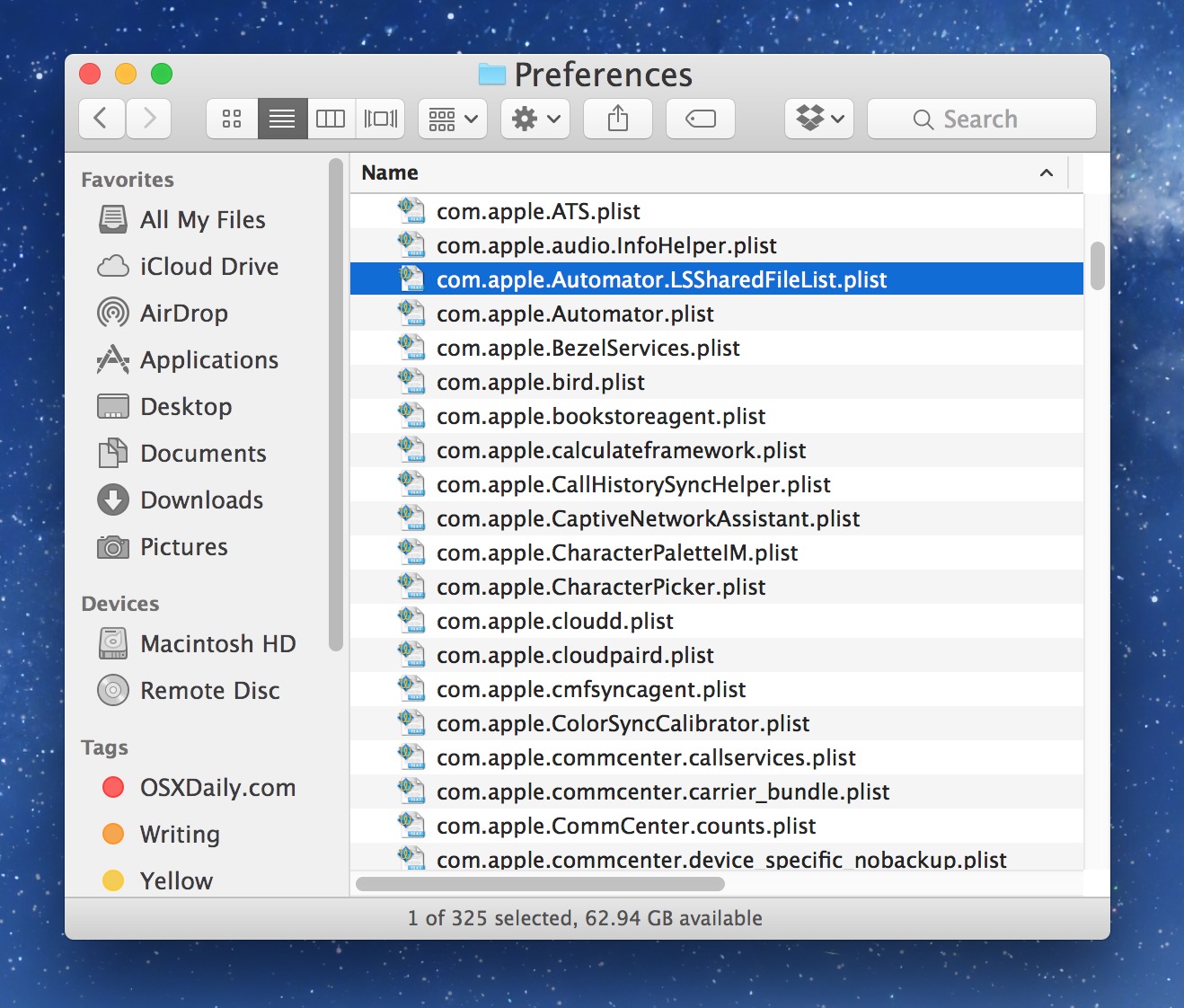Click the forward navigation arrow

[148, 118]
